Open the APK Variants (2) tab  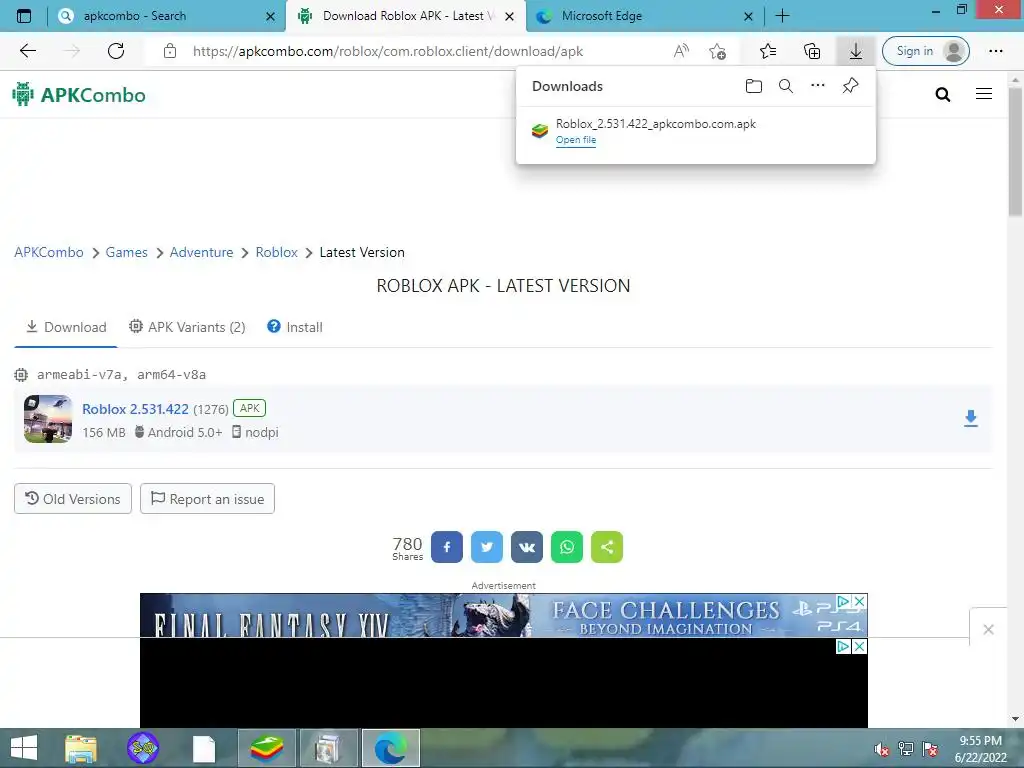[x=187, y=327]
